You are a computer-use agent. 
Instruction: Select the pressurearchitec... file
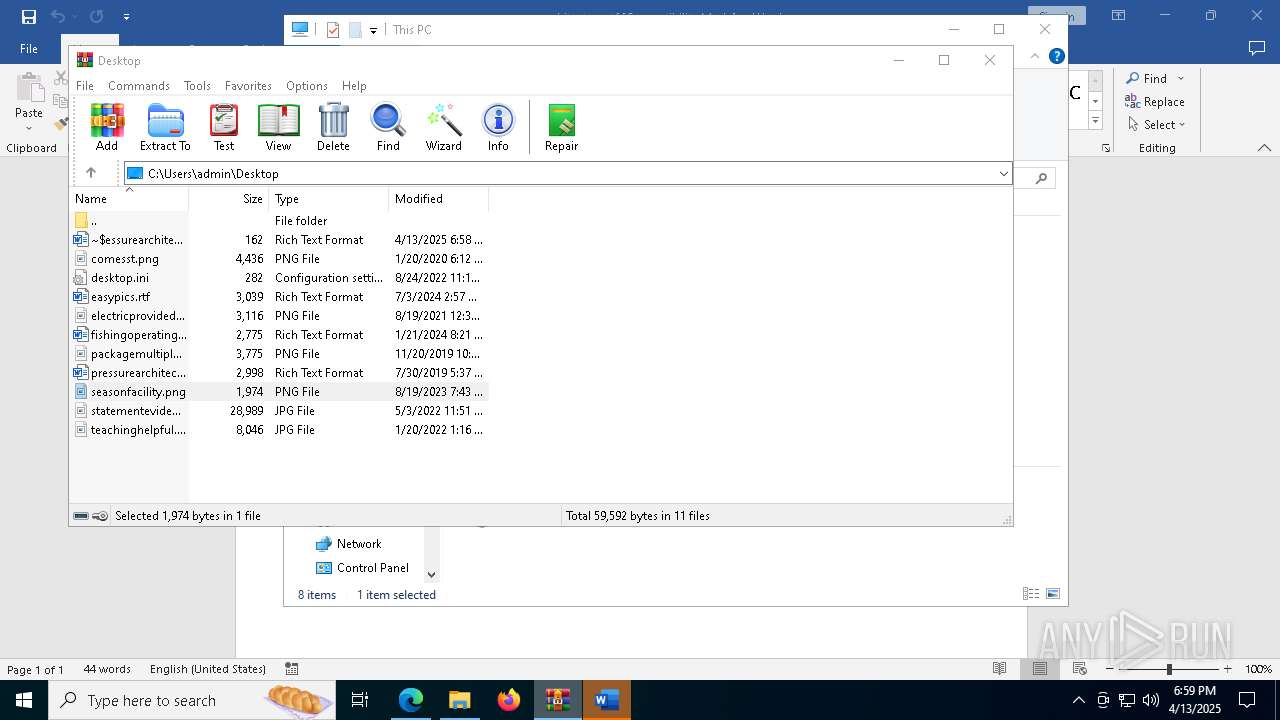280,373
